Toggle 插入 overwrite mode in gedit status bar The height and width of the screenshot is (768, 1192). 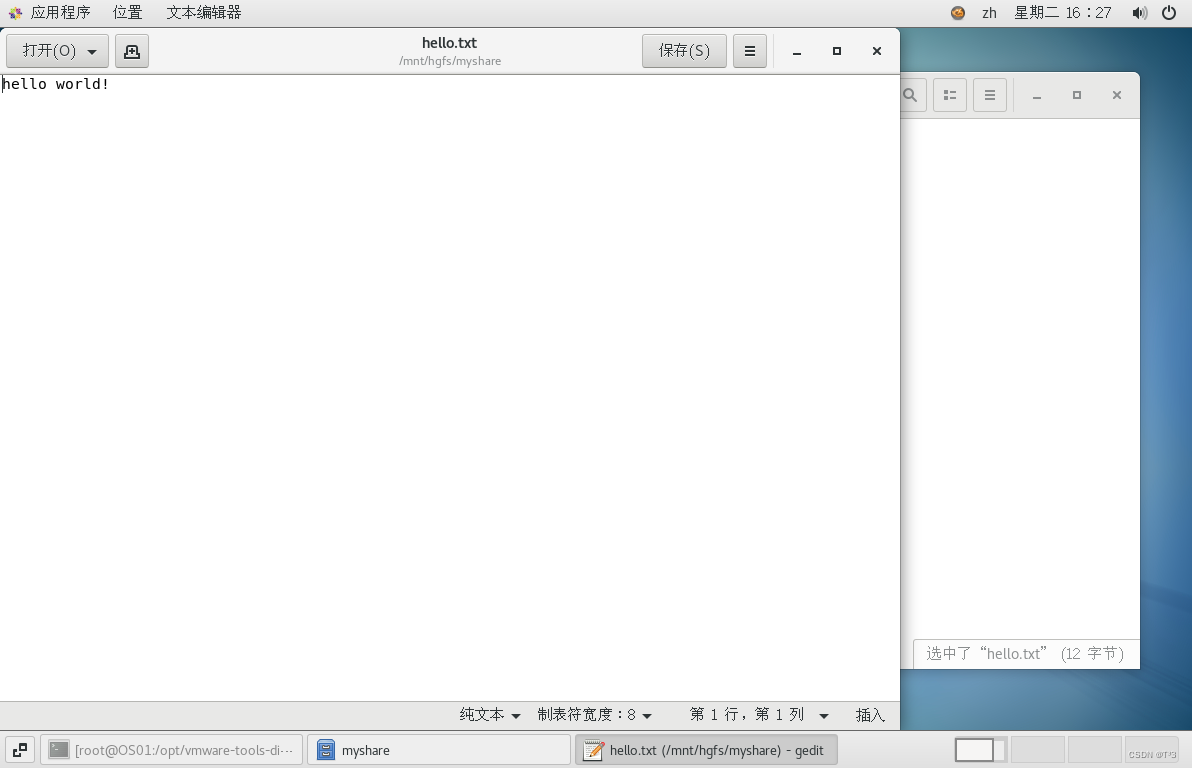click(x=869, y=714)
